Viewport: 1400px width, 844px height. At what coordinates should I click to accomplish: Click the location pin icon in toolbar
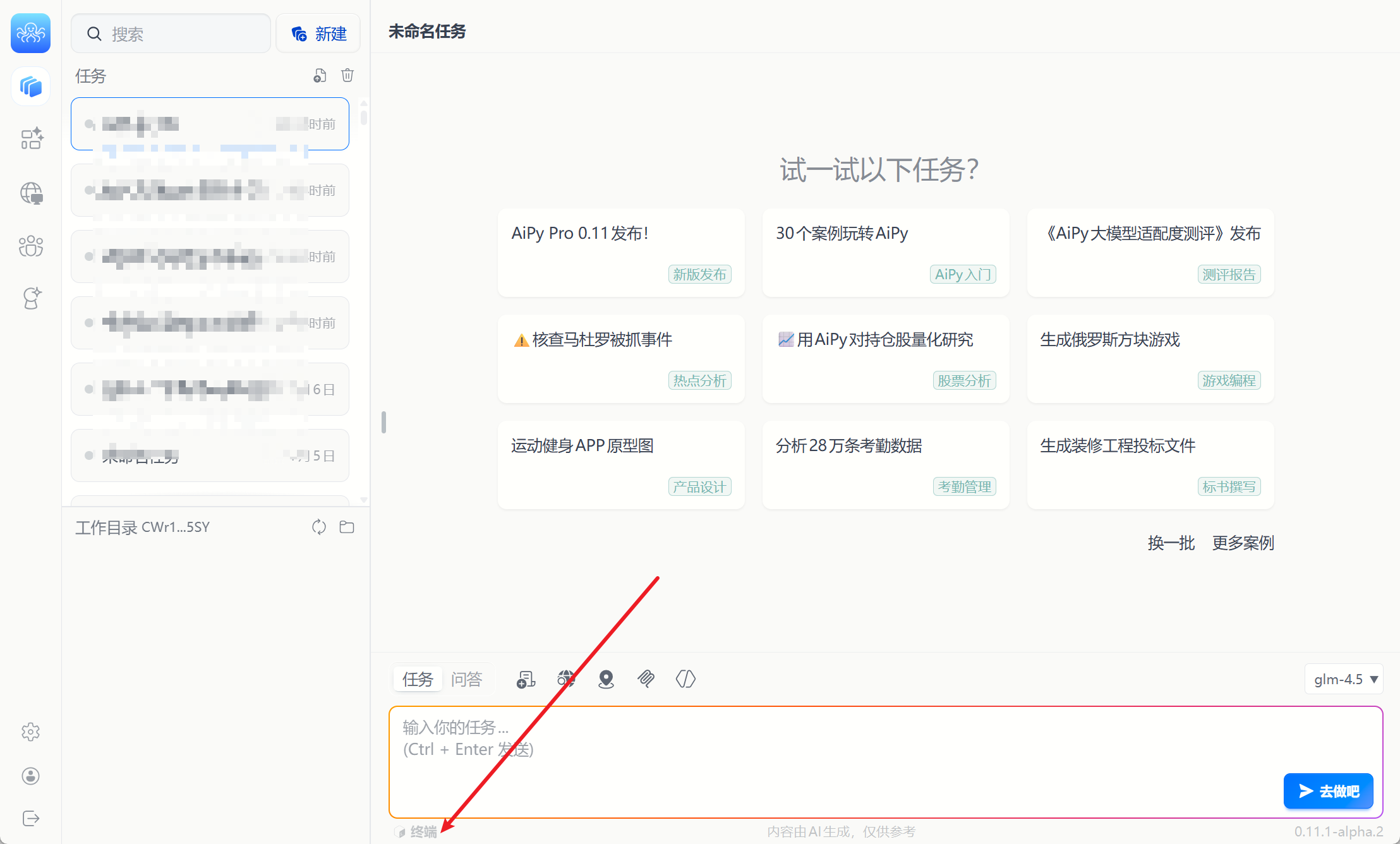[606, 679]
